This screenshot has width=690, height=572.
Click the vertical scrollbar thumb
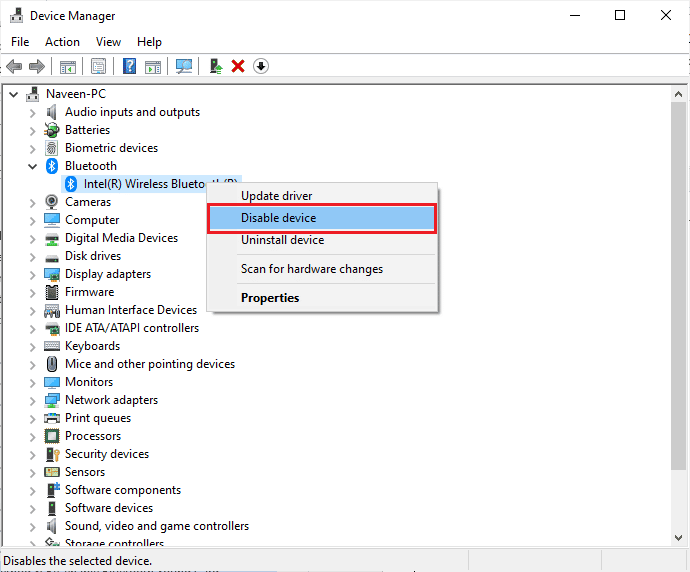click(x=678, y=286)
